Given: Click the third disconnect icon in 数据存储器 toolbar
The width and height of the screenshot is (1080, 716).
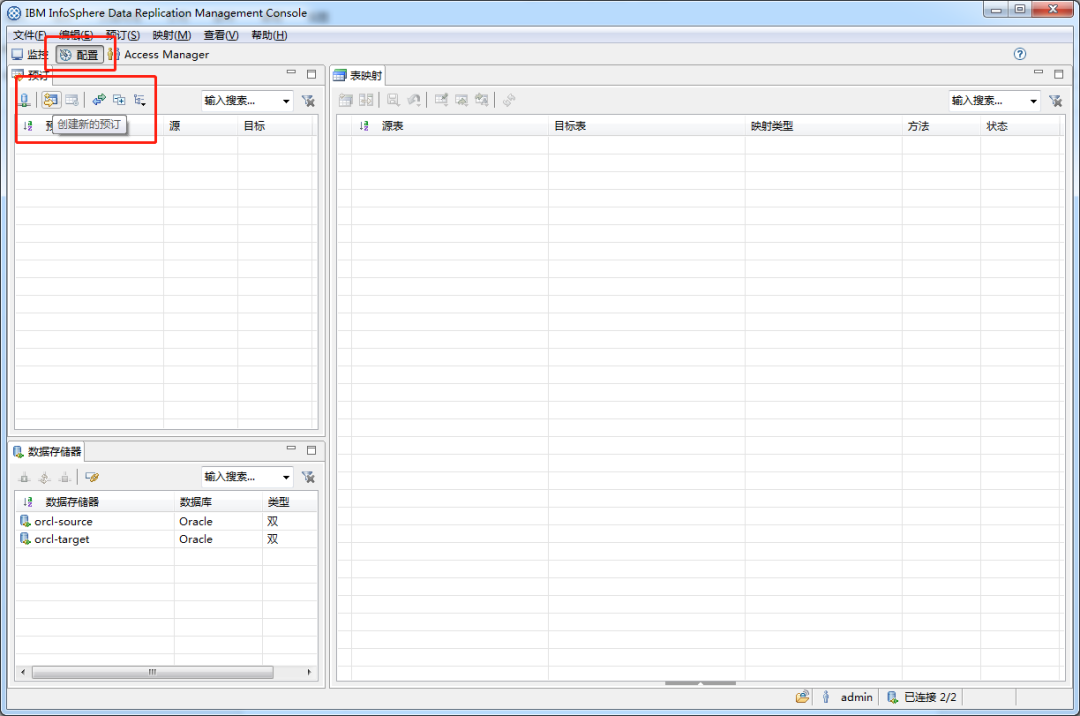Looking at the screenshot, I should point(65,476).
